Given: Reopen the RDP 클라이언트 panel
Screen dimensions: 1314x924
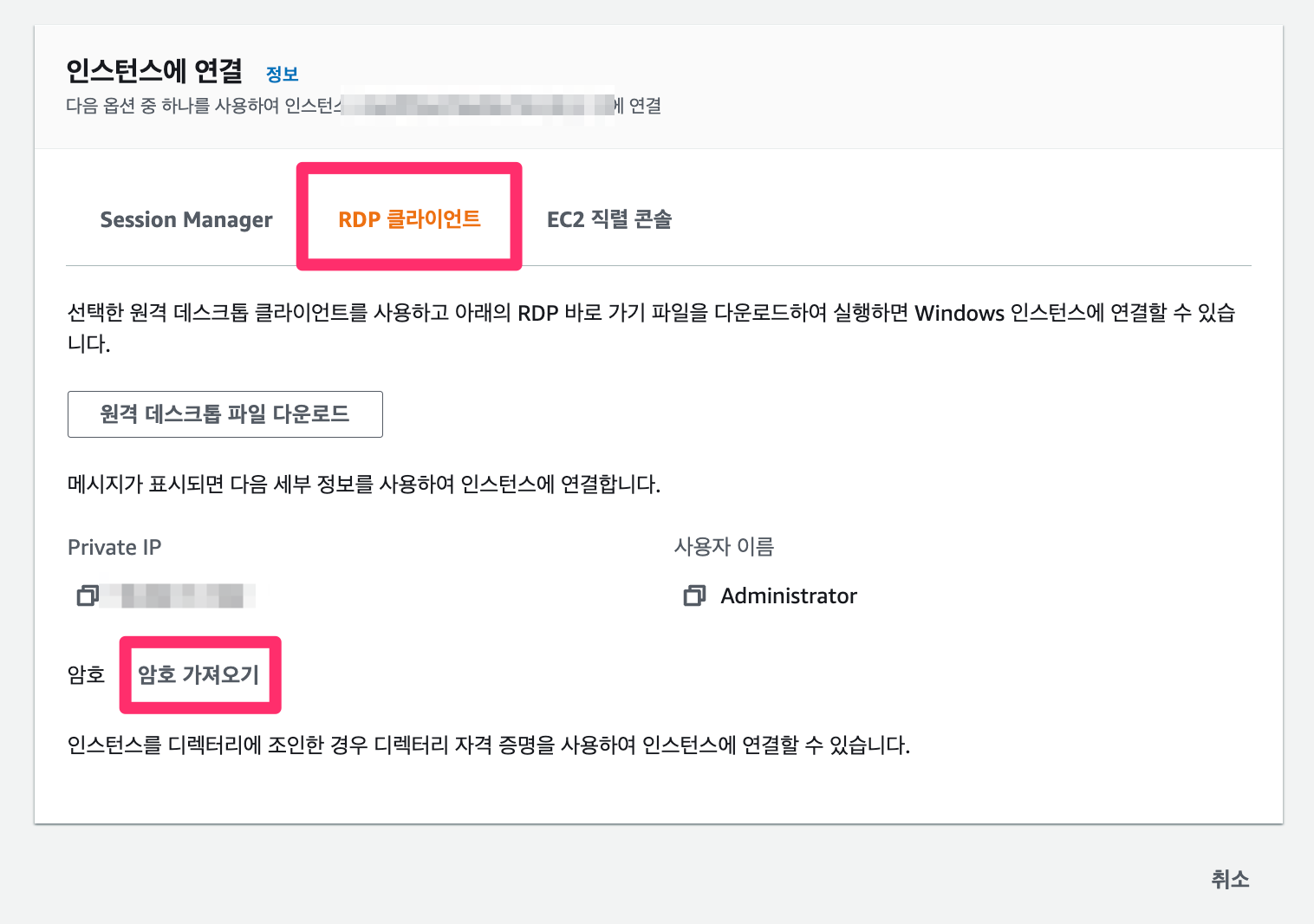Looking at the screenshot, I should (409, 218).
